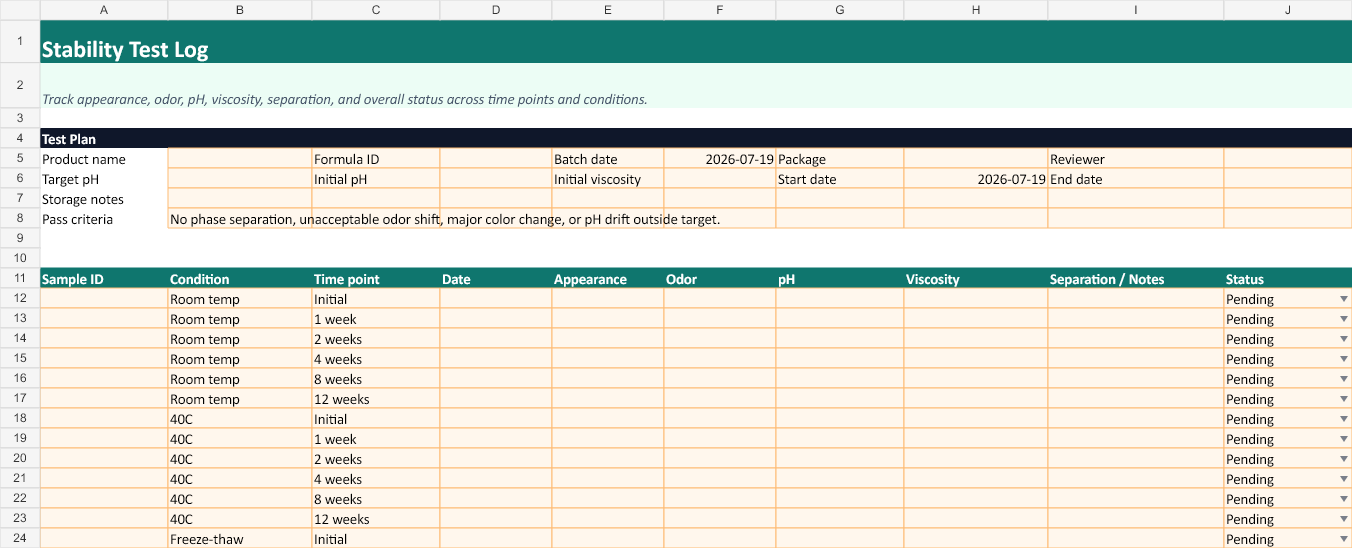Open Status dropdown for 40C 4 weeks row

(x=1343, y=479)
